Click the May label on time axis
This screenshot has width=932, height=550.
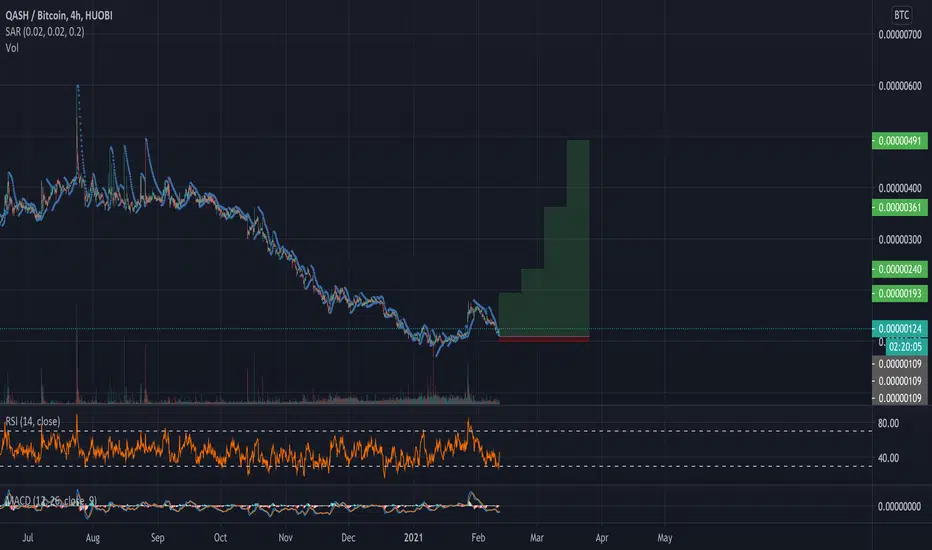pos(665,538)
